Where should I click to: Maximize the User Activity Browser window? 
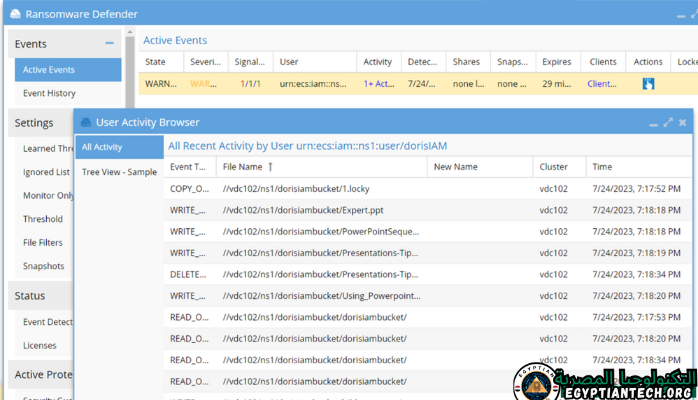(667, 122)
